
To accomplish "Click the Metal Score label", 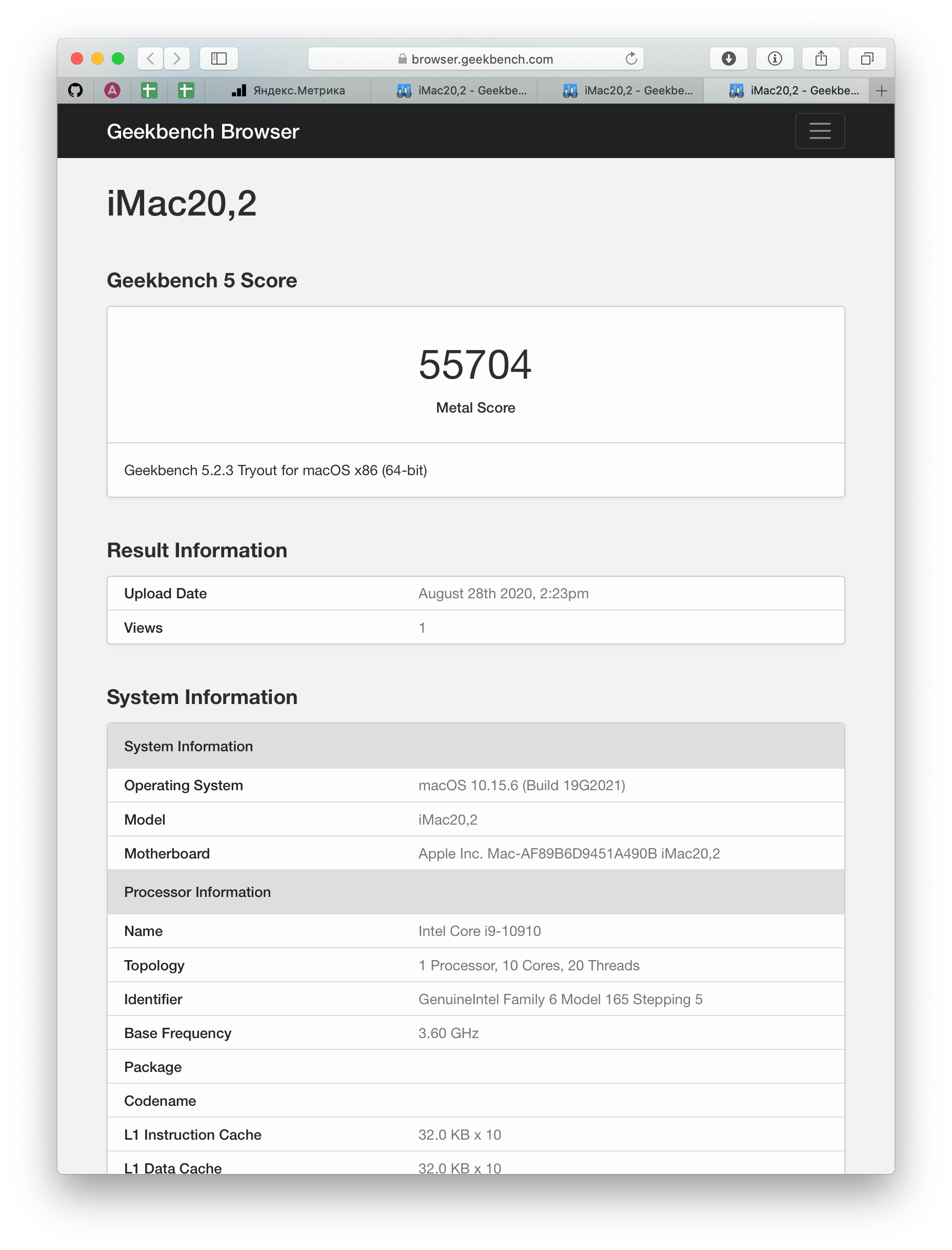I will [x=475, y=407].
